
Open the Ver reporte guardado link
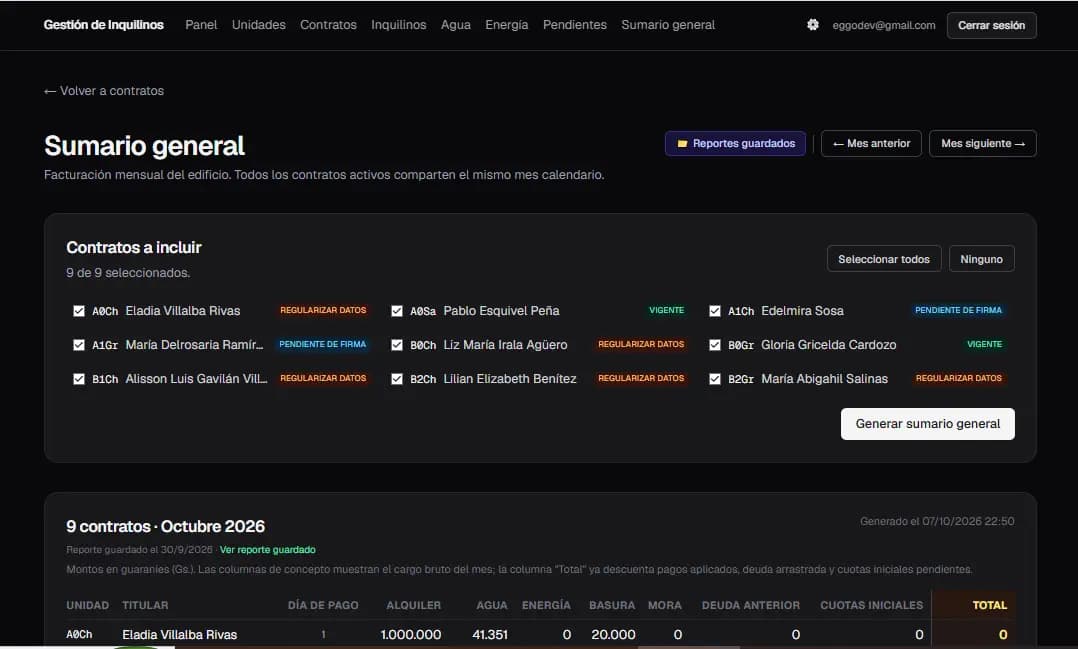[267, 550]
